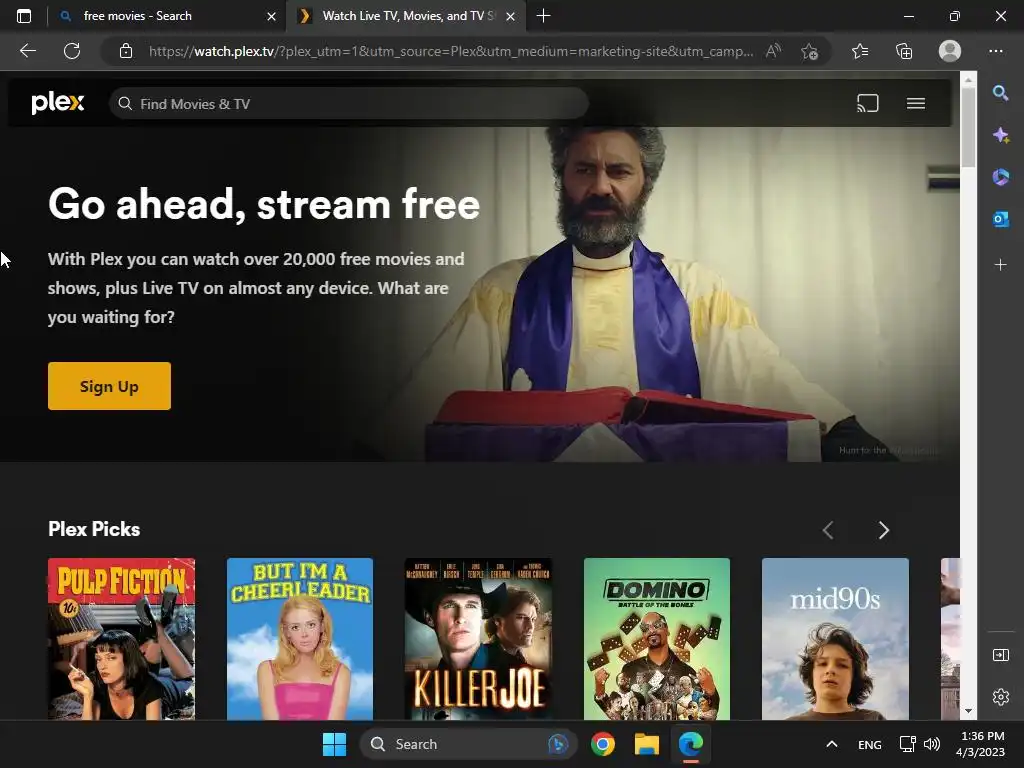Viewport: 1024px width, 768px height.
Task: Open File Explorer from taskbar
Action: click(x=647, y=744)
